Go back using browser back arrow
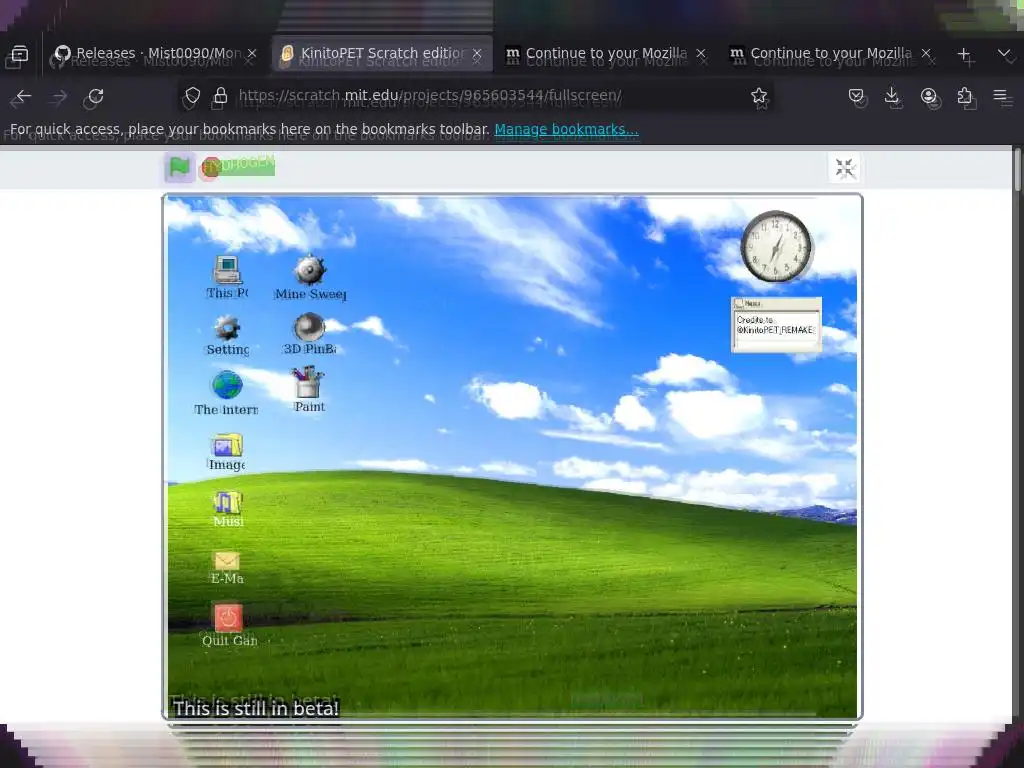 click(x=23, y=97)
